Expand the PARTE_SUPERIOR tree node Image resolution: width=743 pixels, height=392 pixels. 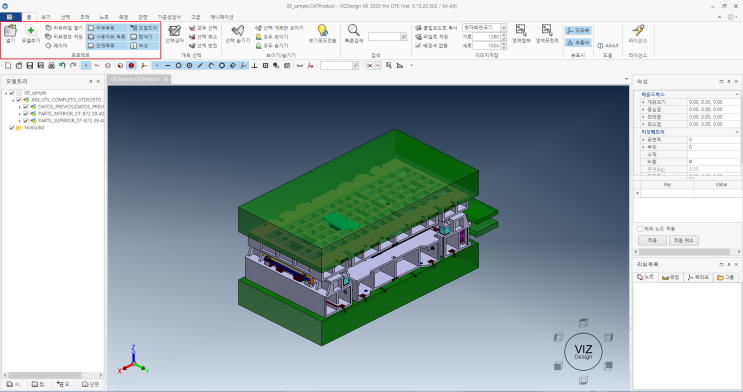pyautogui.click(x=20, y=121)
